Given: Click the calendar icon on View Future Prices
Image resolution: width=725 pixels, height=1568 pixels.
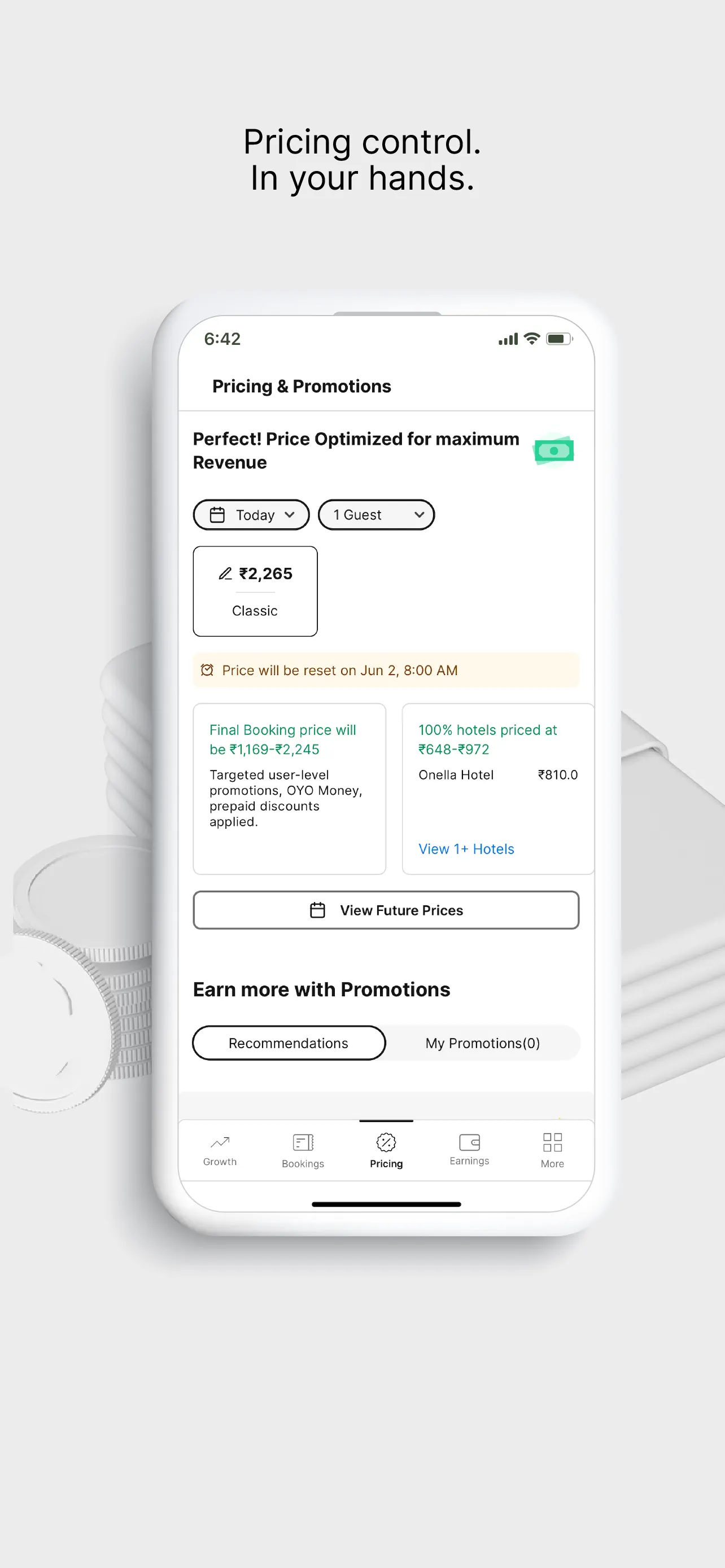Looking at the screenshot, I should tap(317, 910).
